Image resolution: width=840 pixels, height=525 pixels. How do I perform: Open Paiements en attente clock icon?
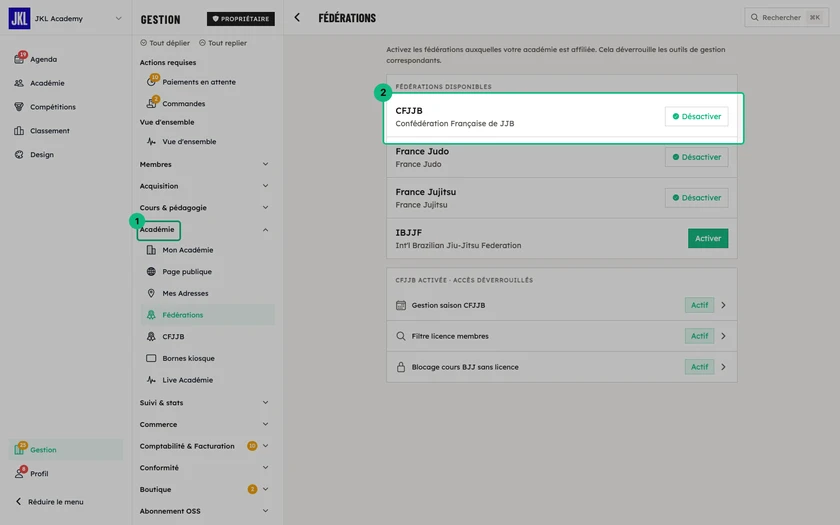tap(151, 82)
